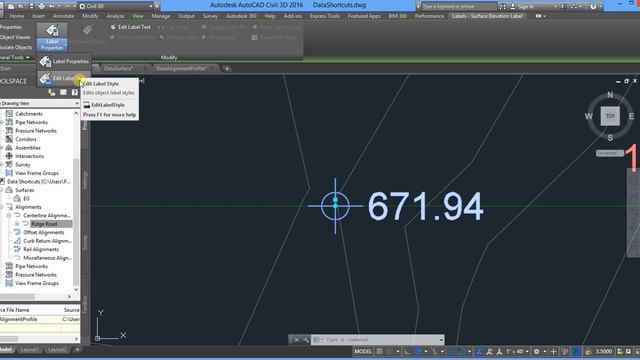Viewport: 640px width, 360px height.
Task: Click the Intersections icon in the tree
Action: 9,156
